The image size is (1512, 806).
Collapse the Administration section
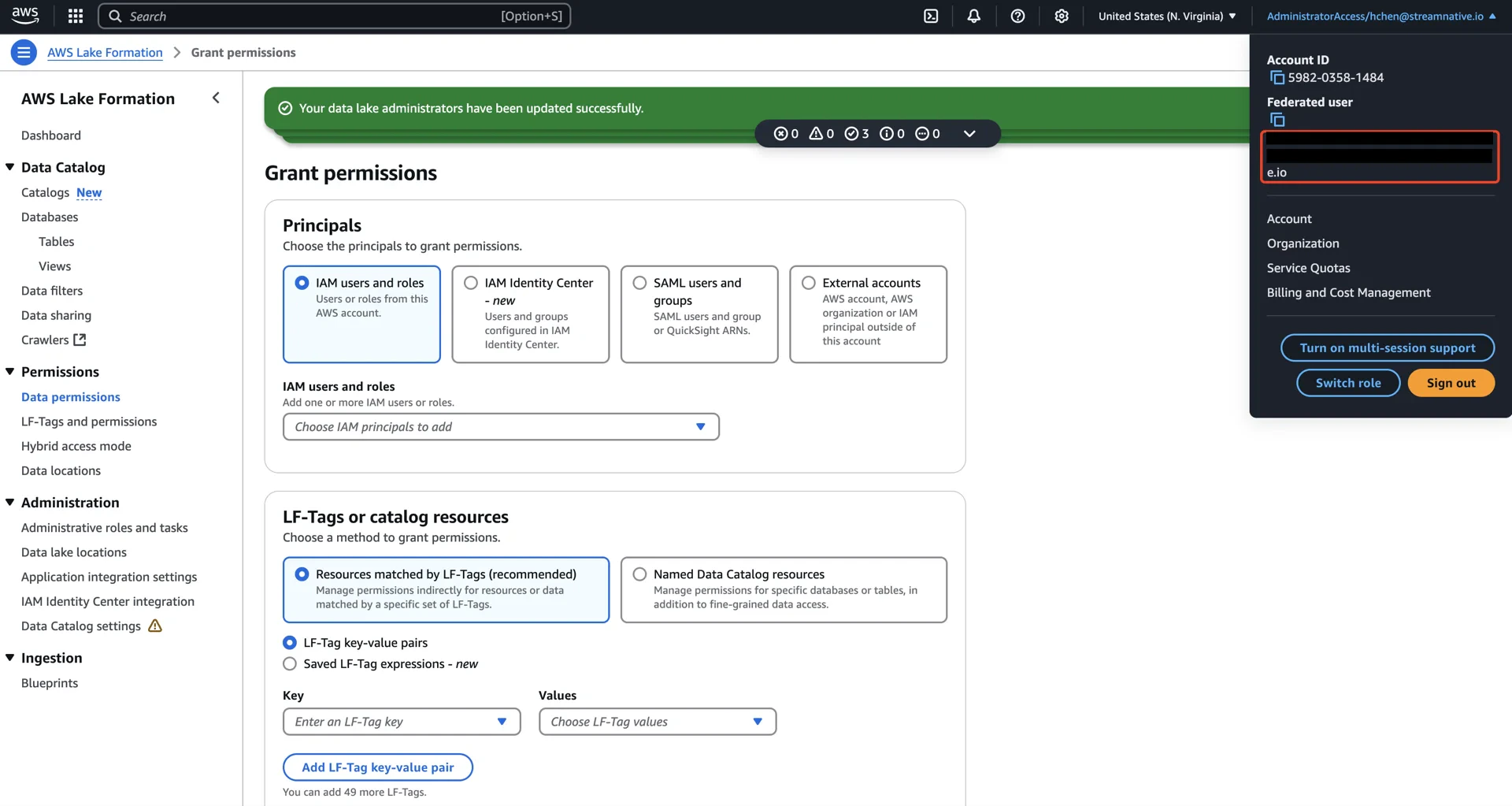(x=10, y=502)
